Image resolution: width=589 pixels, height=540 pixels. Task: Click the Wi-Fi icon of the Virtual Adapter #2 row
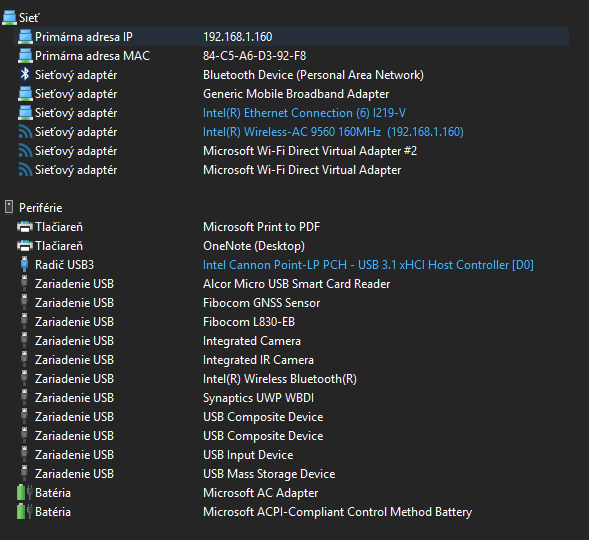click(25, 151)
